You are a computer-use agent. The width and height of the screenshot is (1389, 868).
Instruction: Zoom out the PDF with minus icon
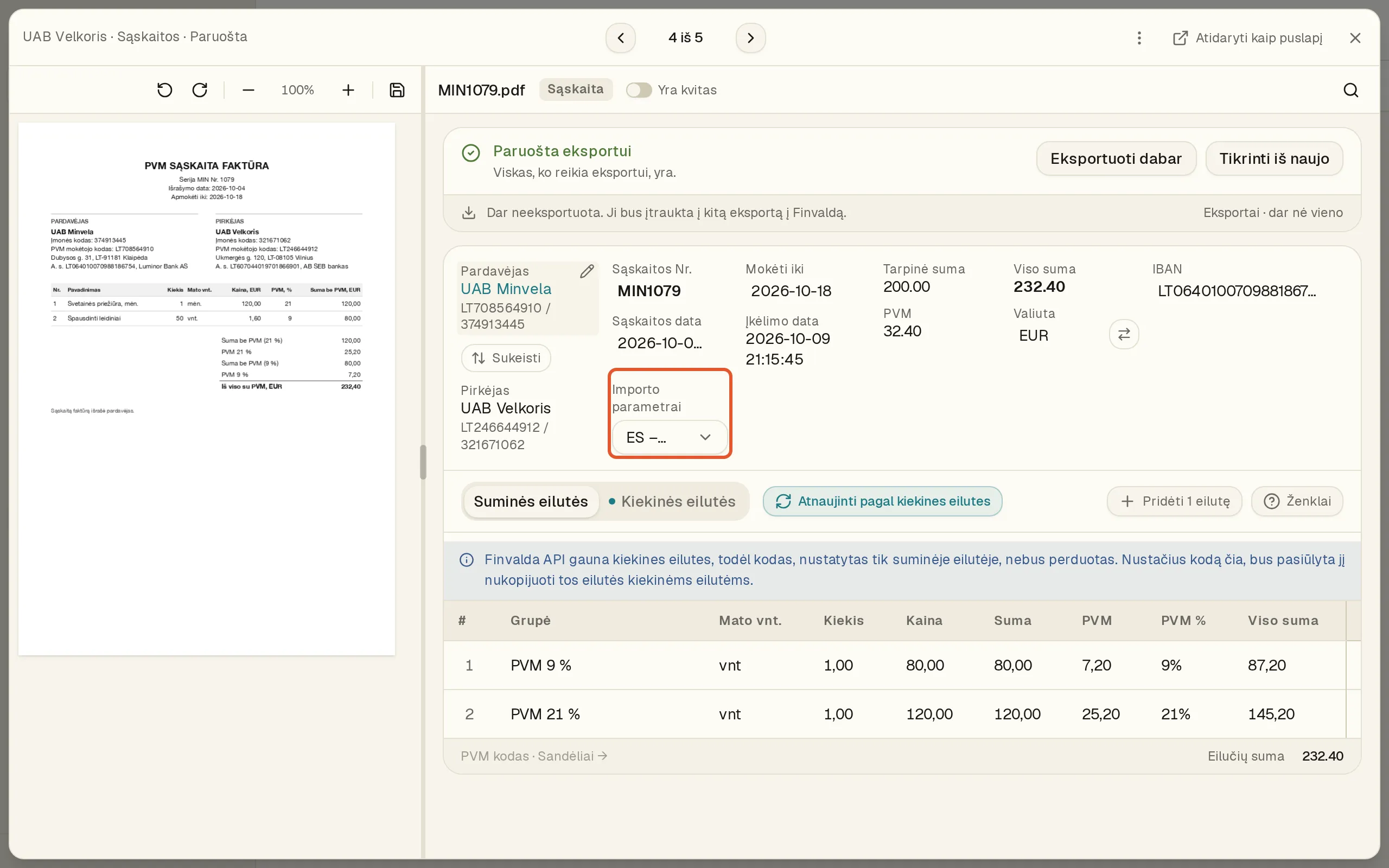point(248,90)
